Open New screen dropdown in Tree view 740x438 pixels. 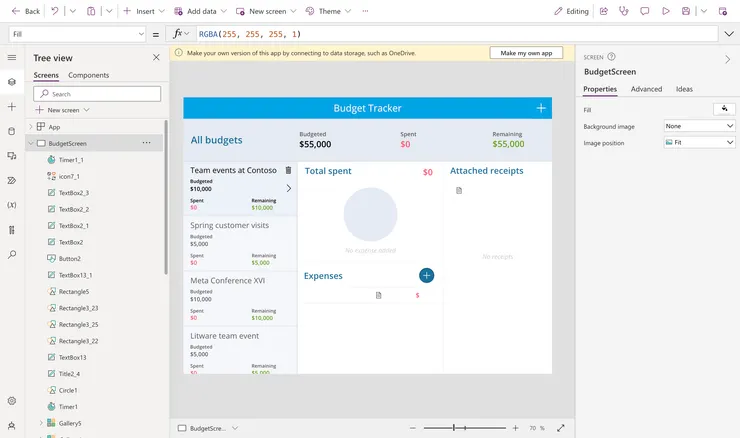pyautogui.click(x=63, y=110)
